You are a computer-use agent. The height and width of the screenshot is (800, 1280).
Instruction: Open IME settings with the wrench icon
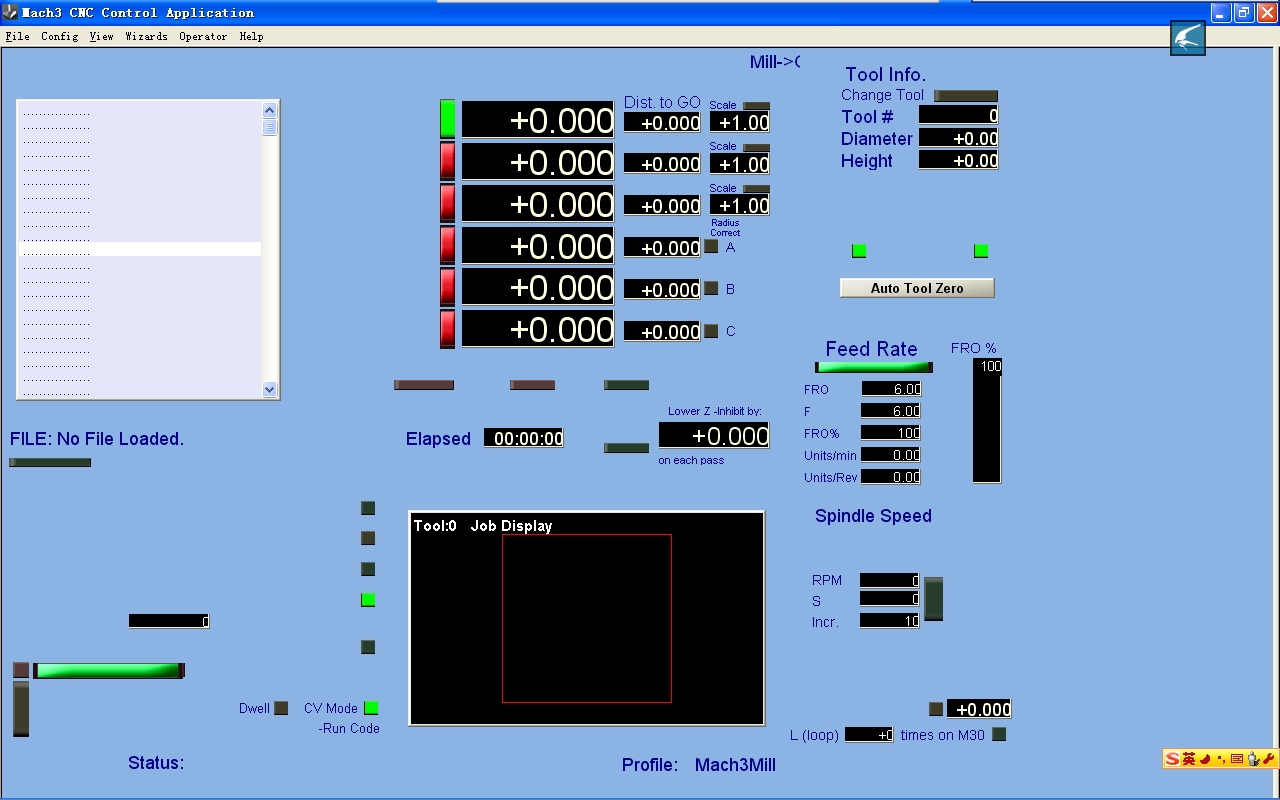(1269, 759)
